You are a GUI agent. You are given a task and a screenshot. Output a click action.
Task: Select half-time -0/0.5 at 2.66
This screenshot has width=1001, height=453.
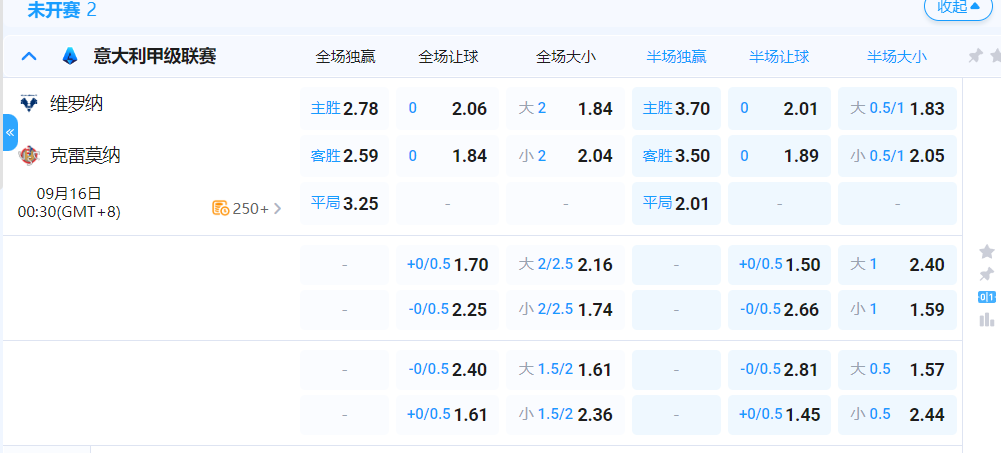pyautogui.click(x=779, y=309)
